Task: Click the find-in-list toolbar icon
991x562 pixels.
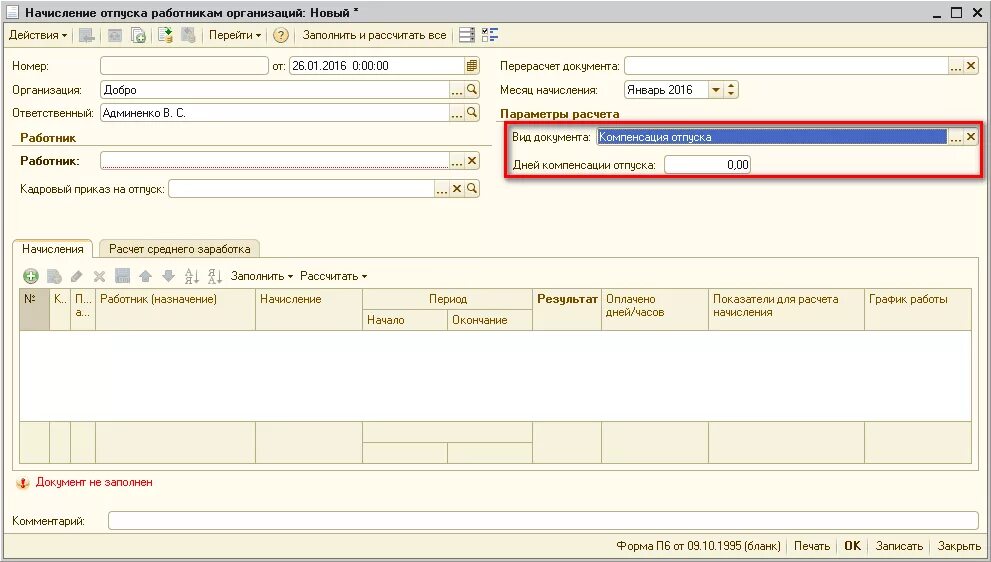Action: pyautogui.click(x=87, y=35)
